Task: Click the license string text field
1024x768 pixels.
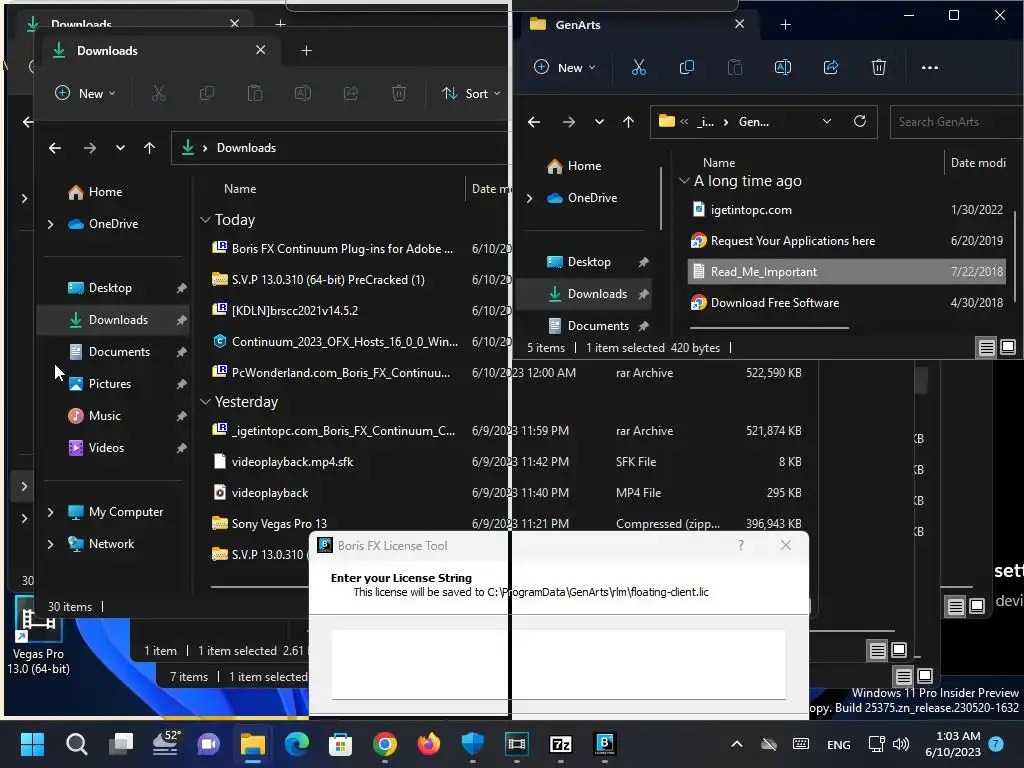Action: coord(558,664)
